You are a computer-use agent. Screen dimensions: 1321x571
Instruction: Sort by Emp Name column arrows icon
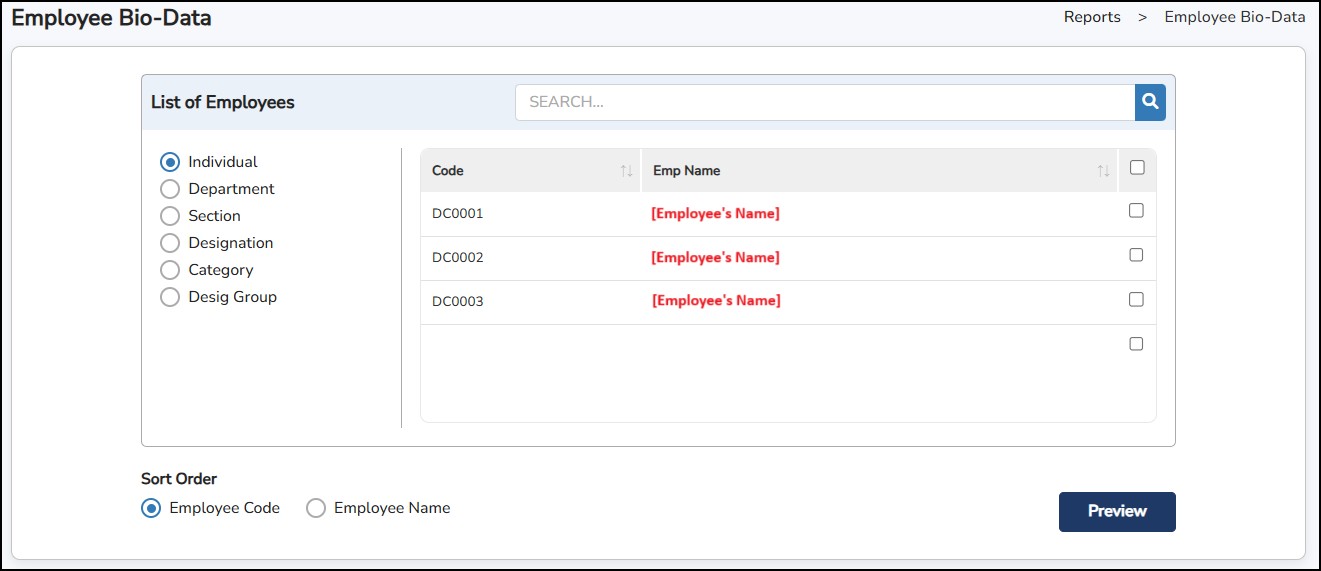tap(1103, 171)
